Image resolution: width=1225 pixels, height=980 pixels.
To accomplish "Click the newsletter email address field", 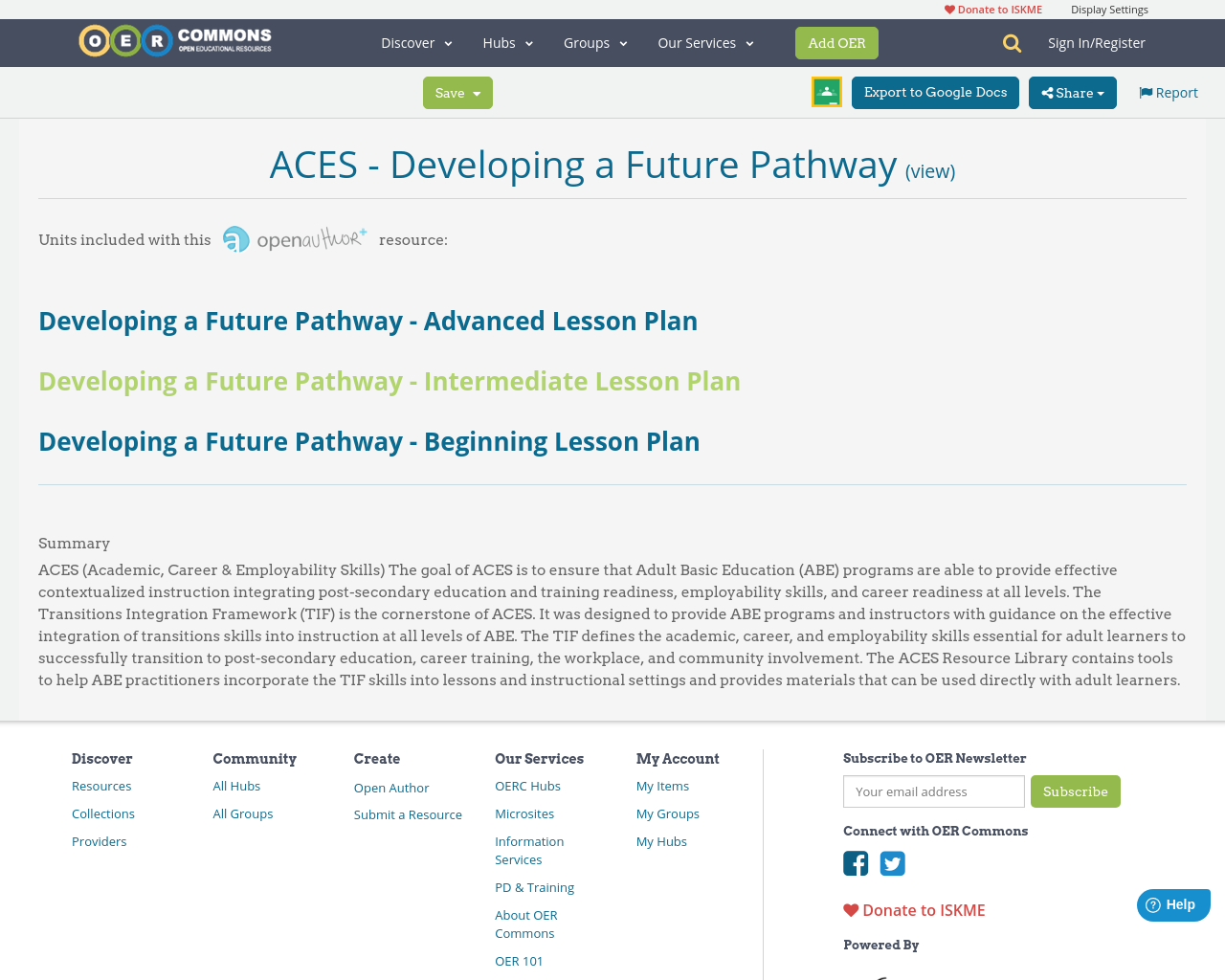I will click(933, 791).
